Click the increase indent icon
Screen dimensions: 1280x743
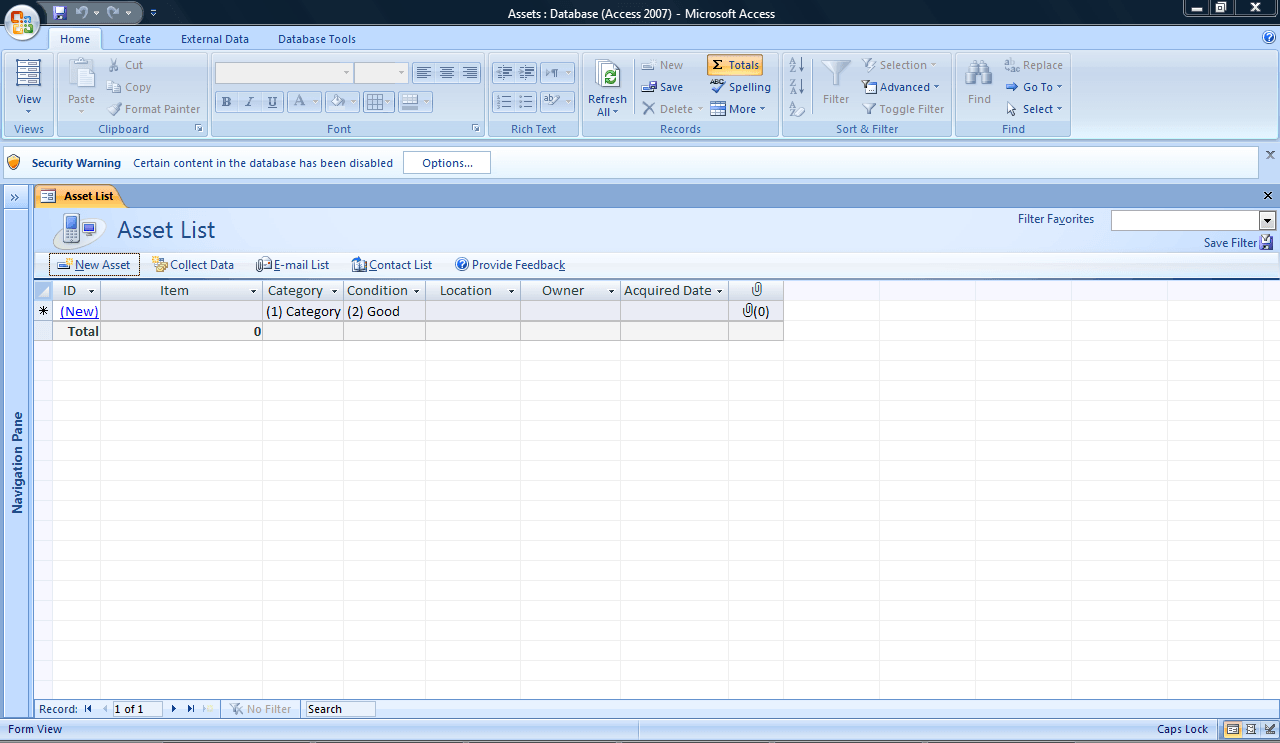coord(526,73)
